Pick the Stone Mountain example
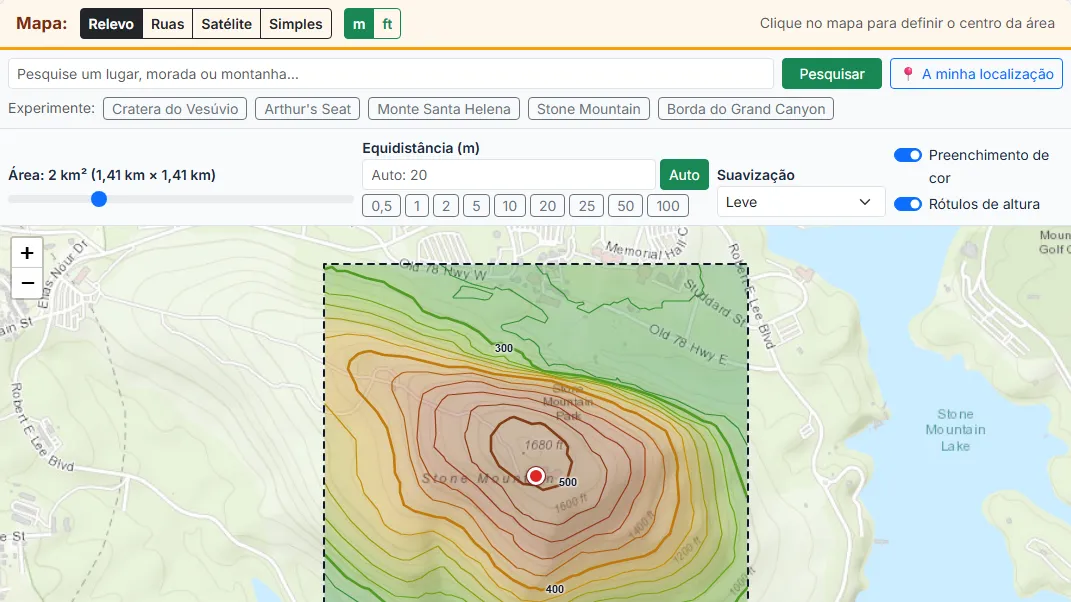Viewport: 1071px width, 602px height. pos(589,109)
